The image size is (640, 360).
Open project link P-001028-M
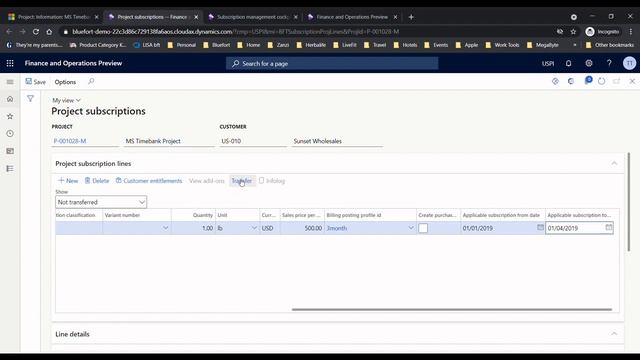70,141
